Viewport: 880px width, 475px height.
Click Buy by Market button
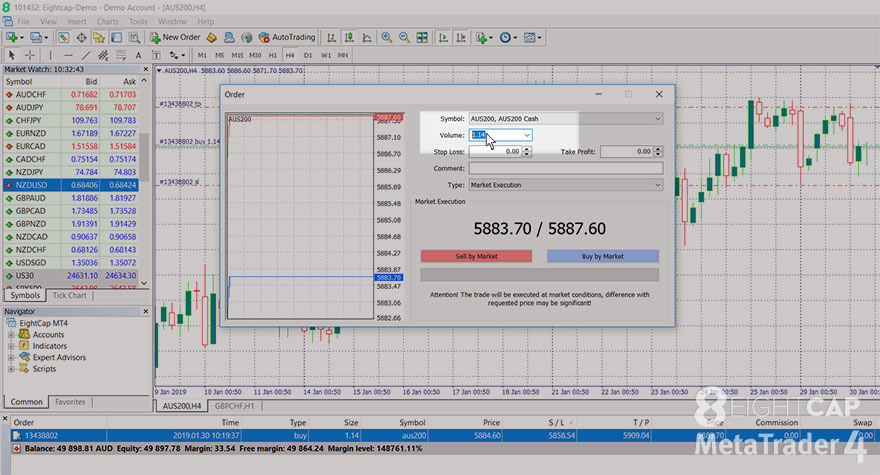pos(603,256)
